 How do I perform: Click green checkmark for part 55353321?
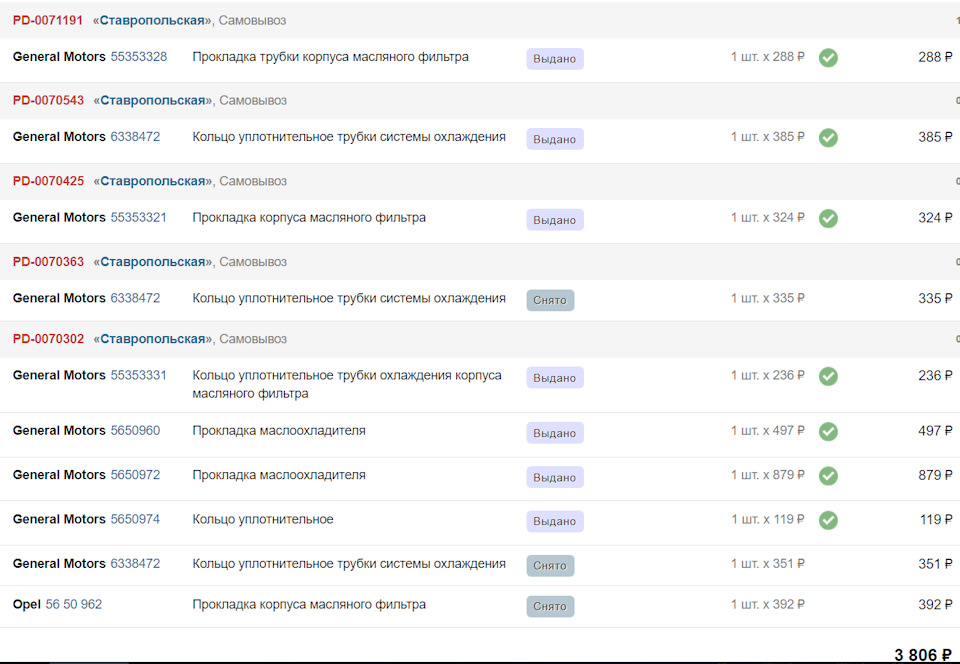[x=828, y=218]
